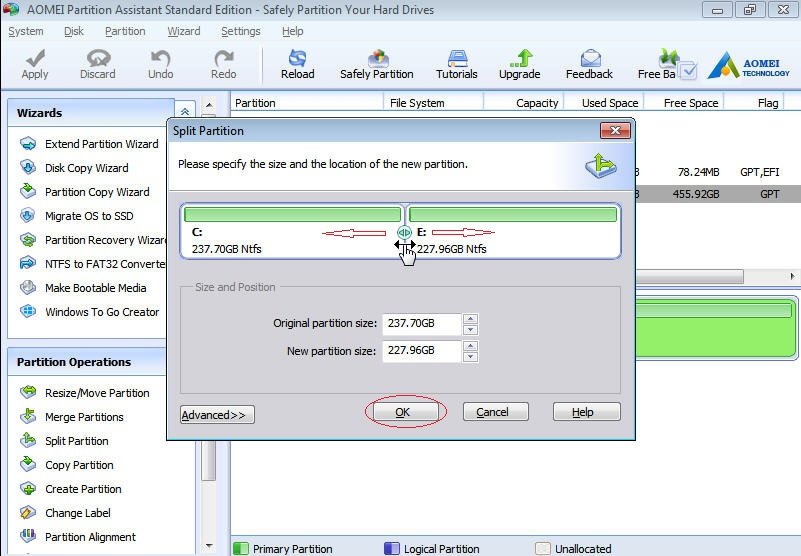Open Windows To Go Creator
Image resolution: width=801 pixels, height=556 pixels.
point(89,312)
